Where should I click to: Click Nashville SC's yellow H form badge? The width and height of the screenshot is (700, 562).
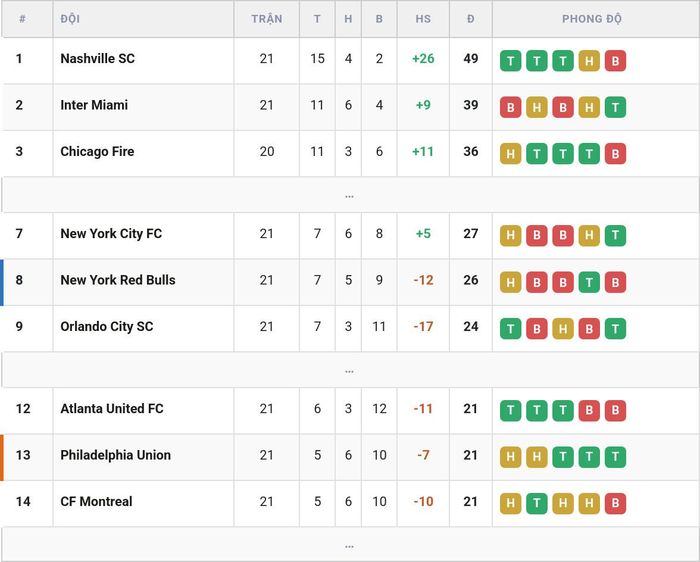[x=589, y=61]
